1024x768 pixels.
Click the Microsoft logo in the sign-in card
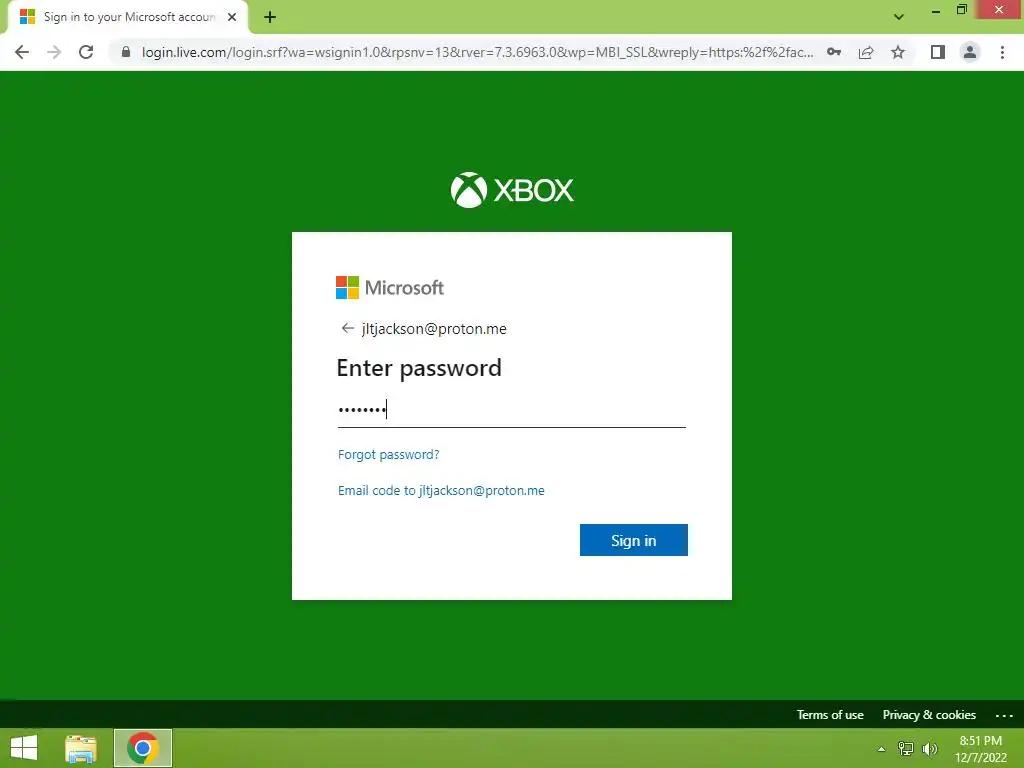(x=390, y=287)
